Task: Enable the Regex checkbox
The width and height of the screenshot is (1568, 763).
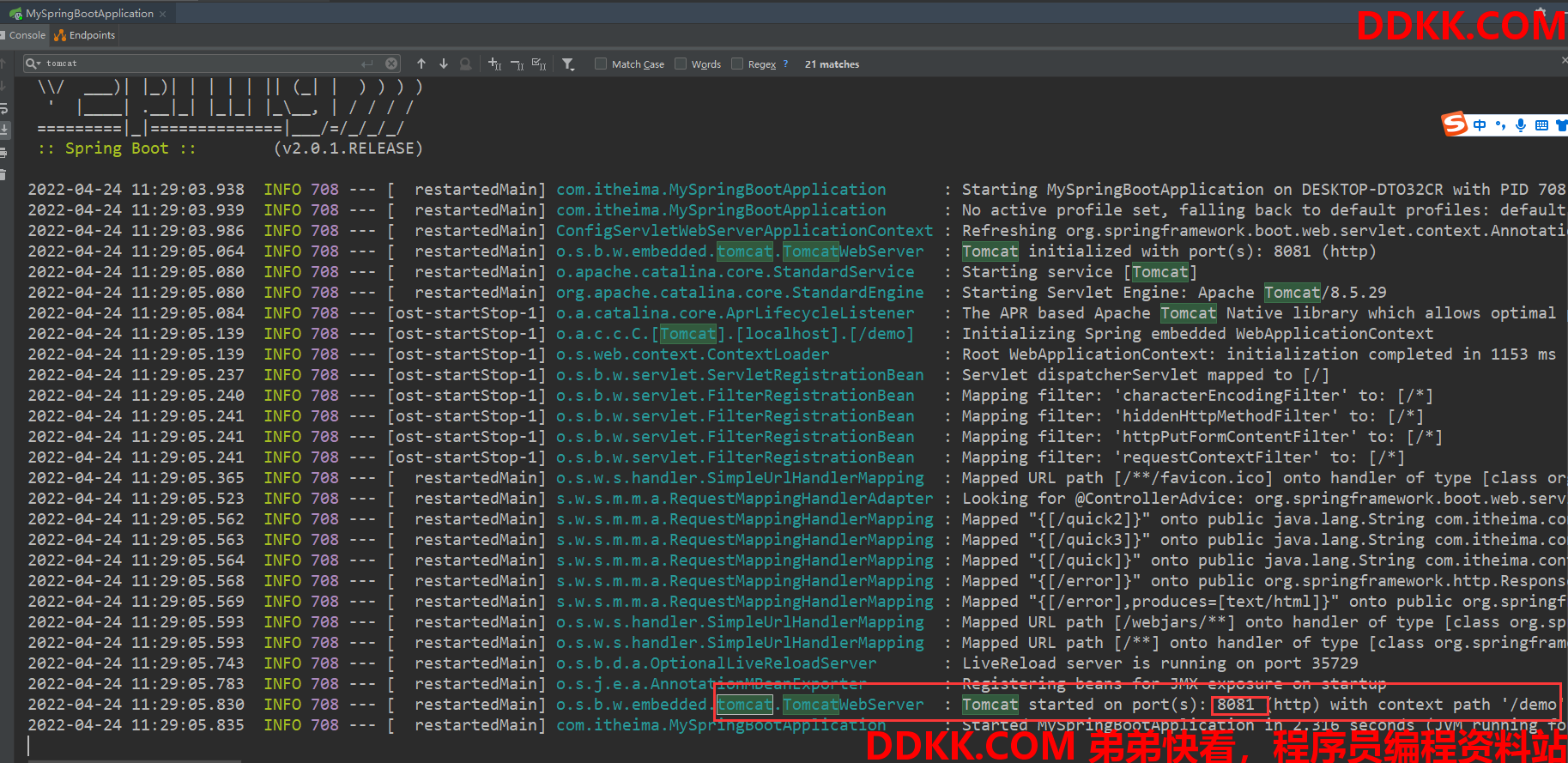Action: (737, 64)
